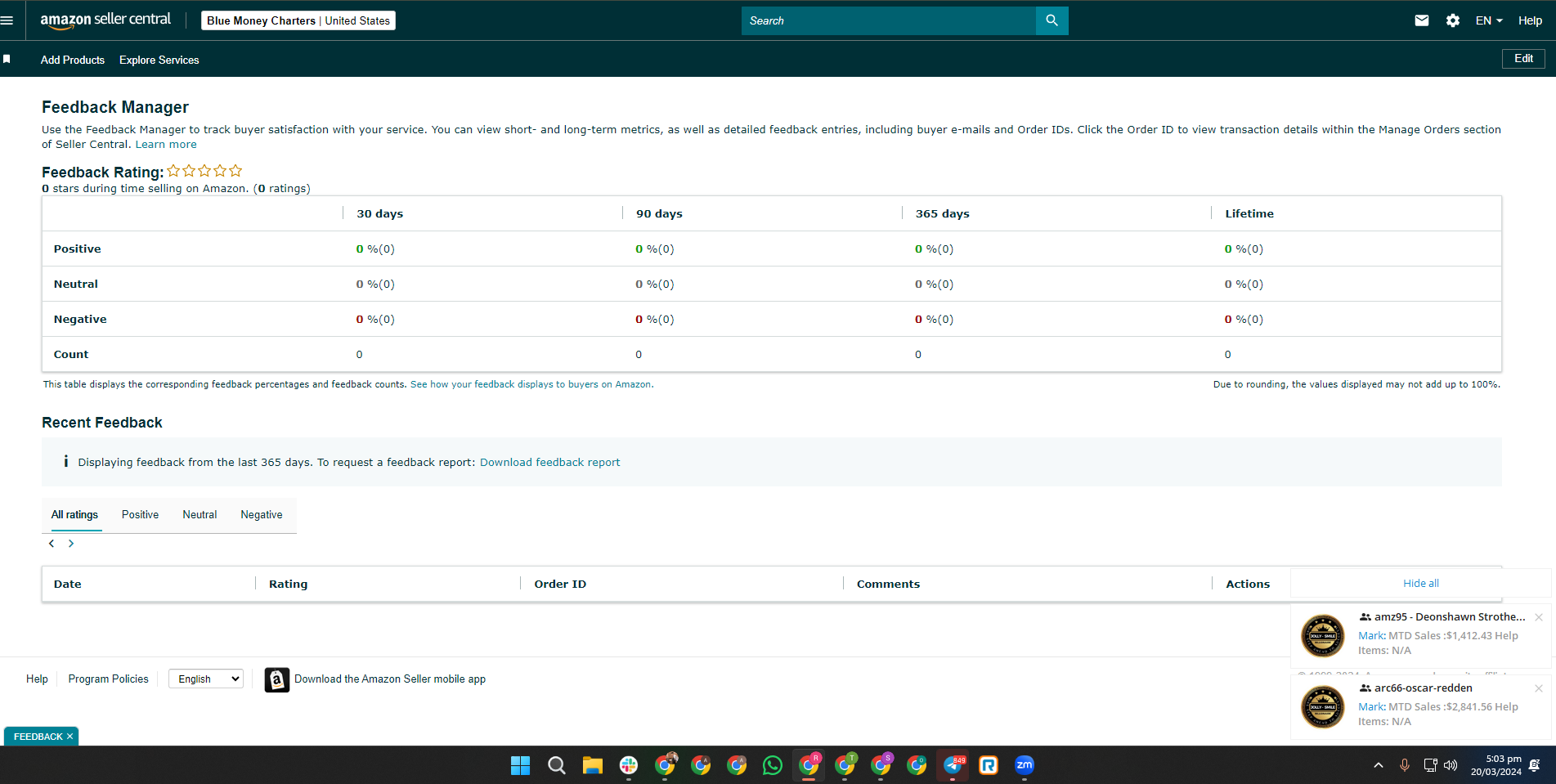Click Download the Amazon Seller mobile app

(x=390, y=679)
